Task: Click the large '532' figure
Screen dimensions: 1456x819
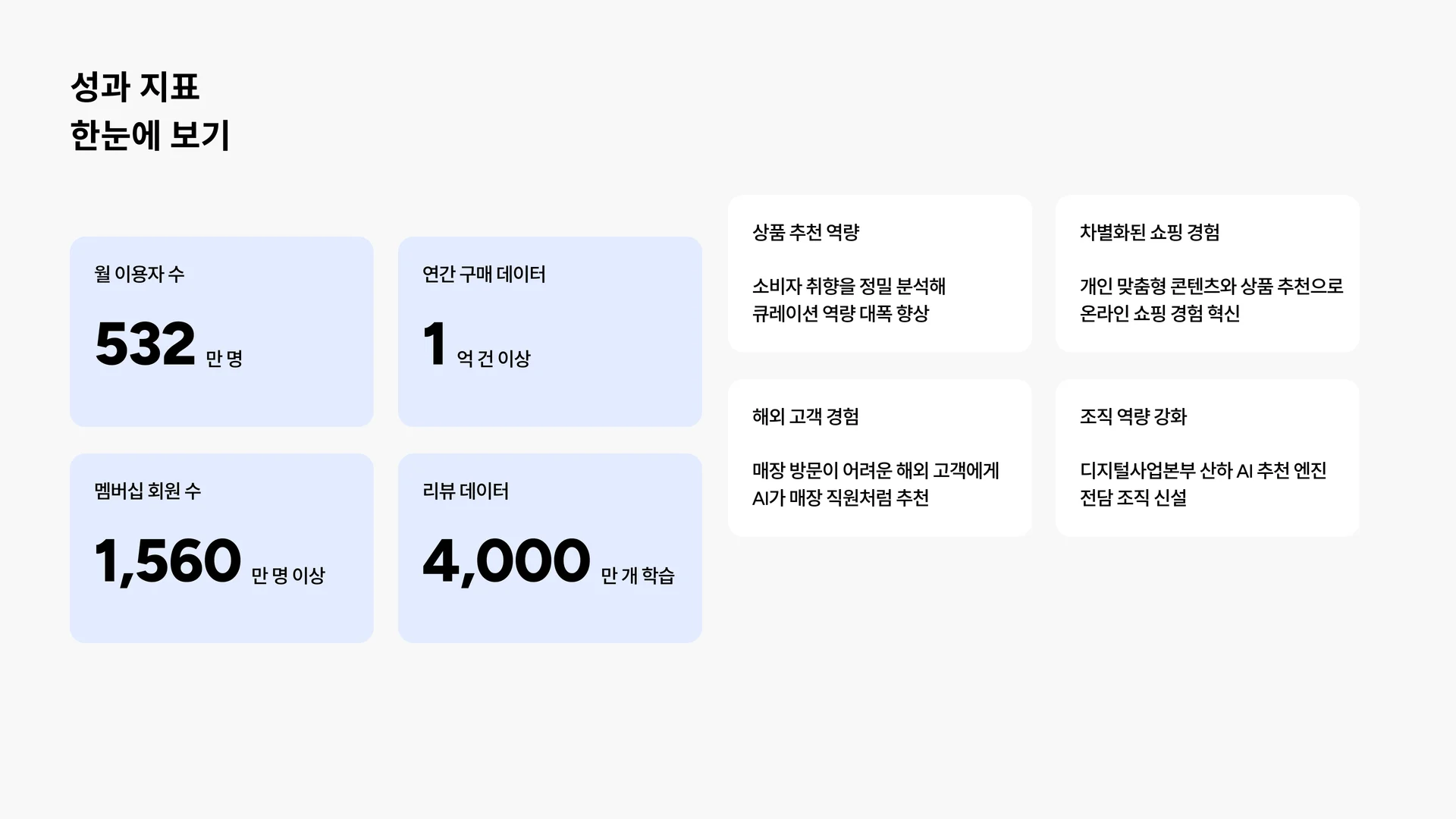Action: click(145, 344)
